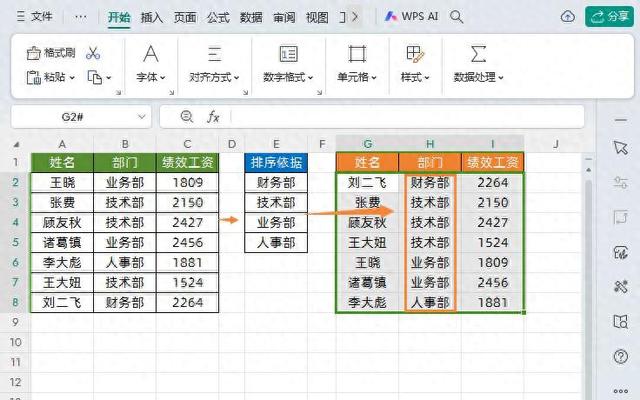The height and width of the screenshot is (400, 640).
Task: Click the sidebar three-dots more icon
Action: tap(620, 391)
